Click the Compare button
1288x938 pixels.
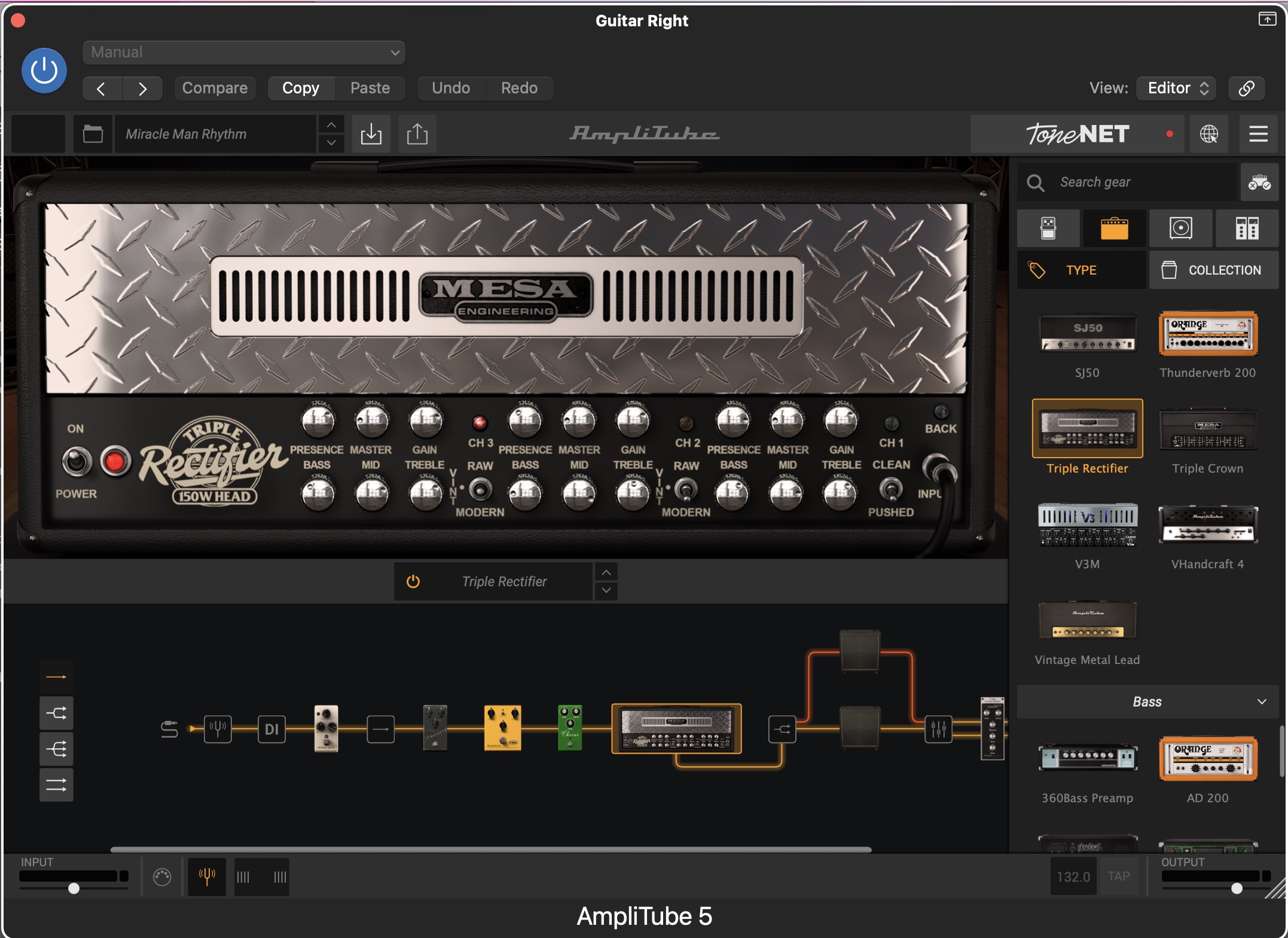pyautogui.click(x=215, y=89)
